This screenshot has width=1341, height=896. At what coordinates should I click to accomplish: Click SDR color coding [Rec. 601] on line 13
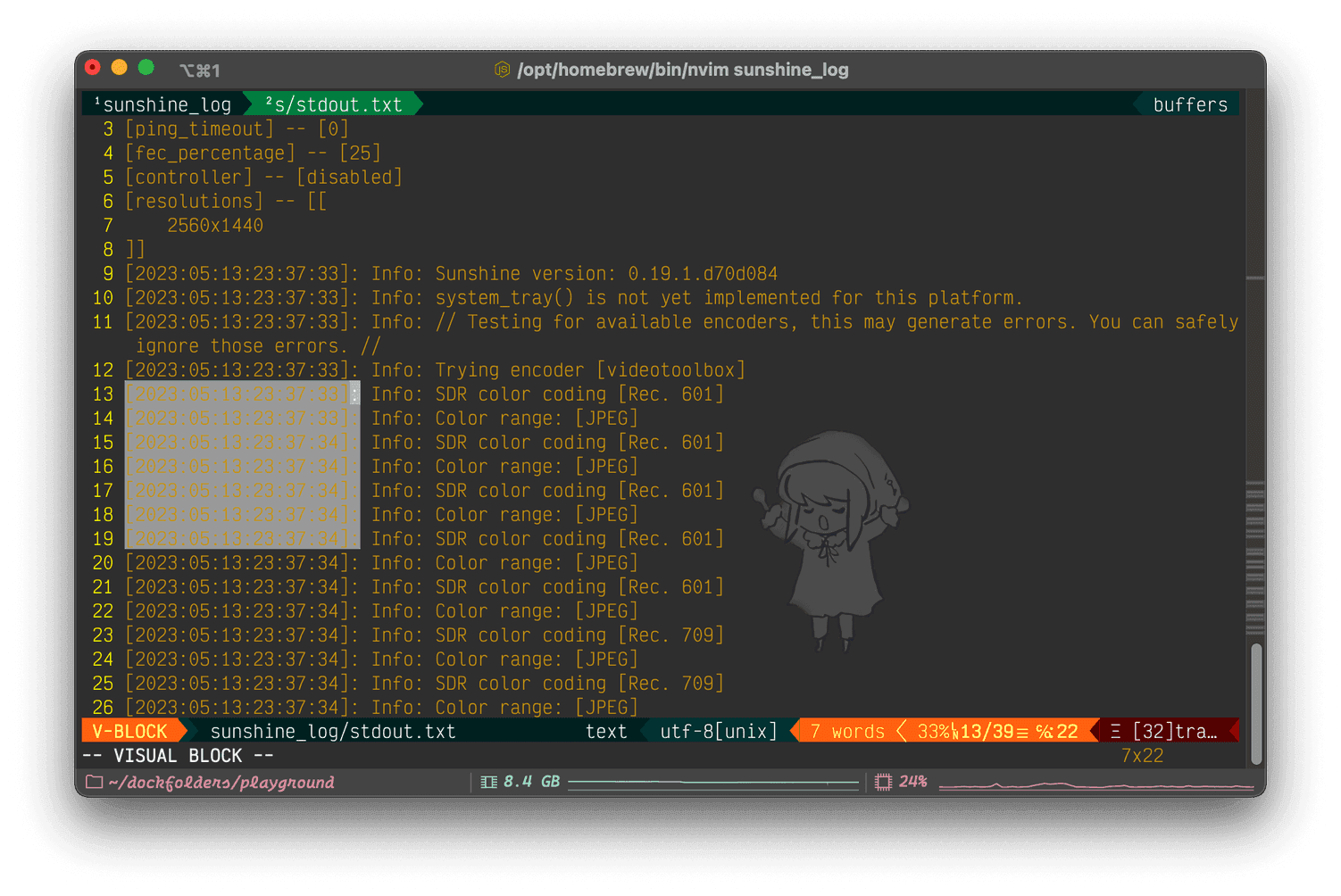579,394
